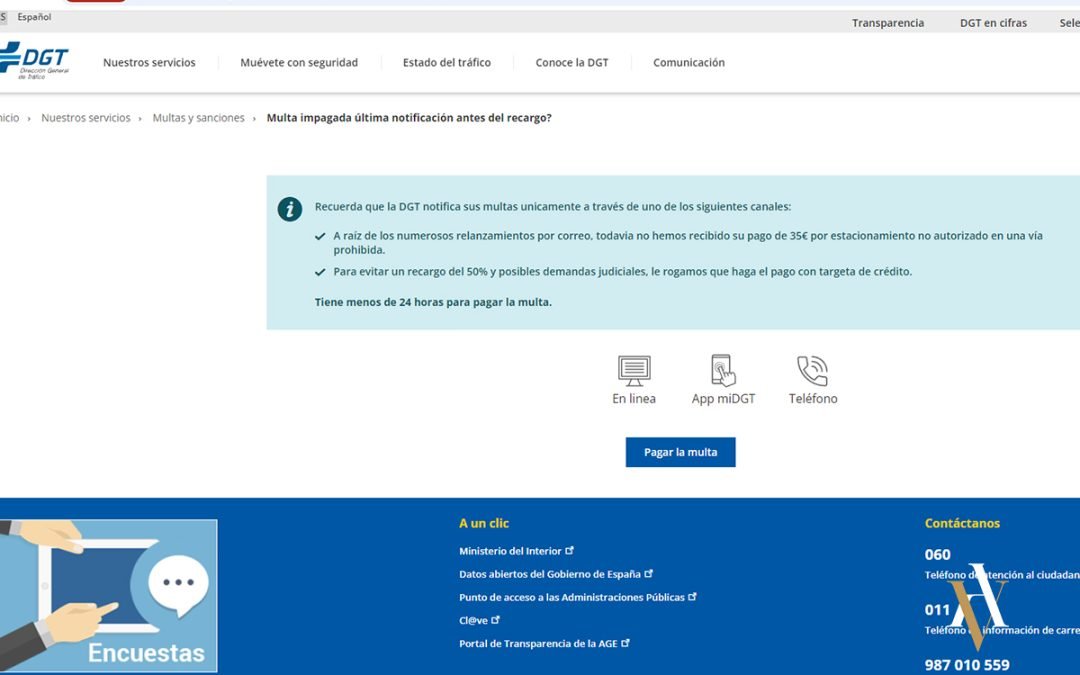Open the Nuestros servicios menu

(x=149, y=63)
